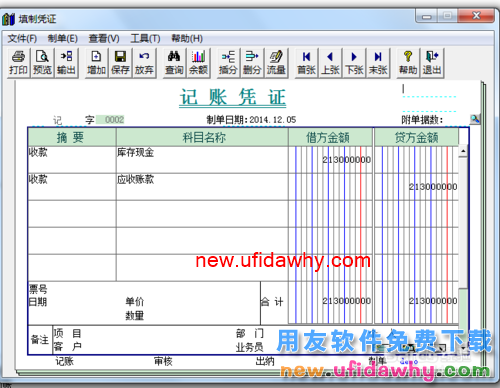
Task: Click the 审核 label at the bottom
Action: click(163, 361)
